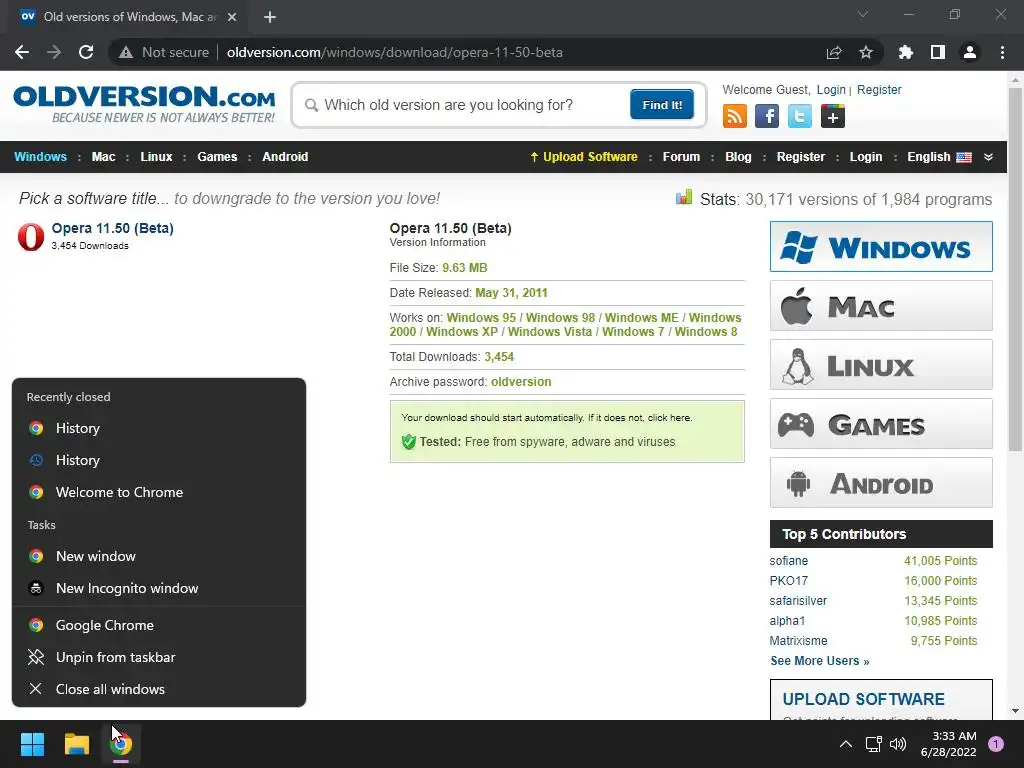The height and width of the screenshot is (768, 1024).
Task: Click Upload Software in the nav bar
Action: pos(584,157)
